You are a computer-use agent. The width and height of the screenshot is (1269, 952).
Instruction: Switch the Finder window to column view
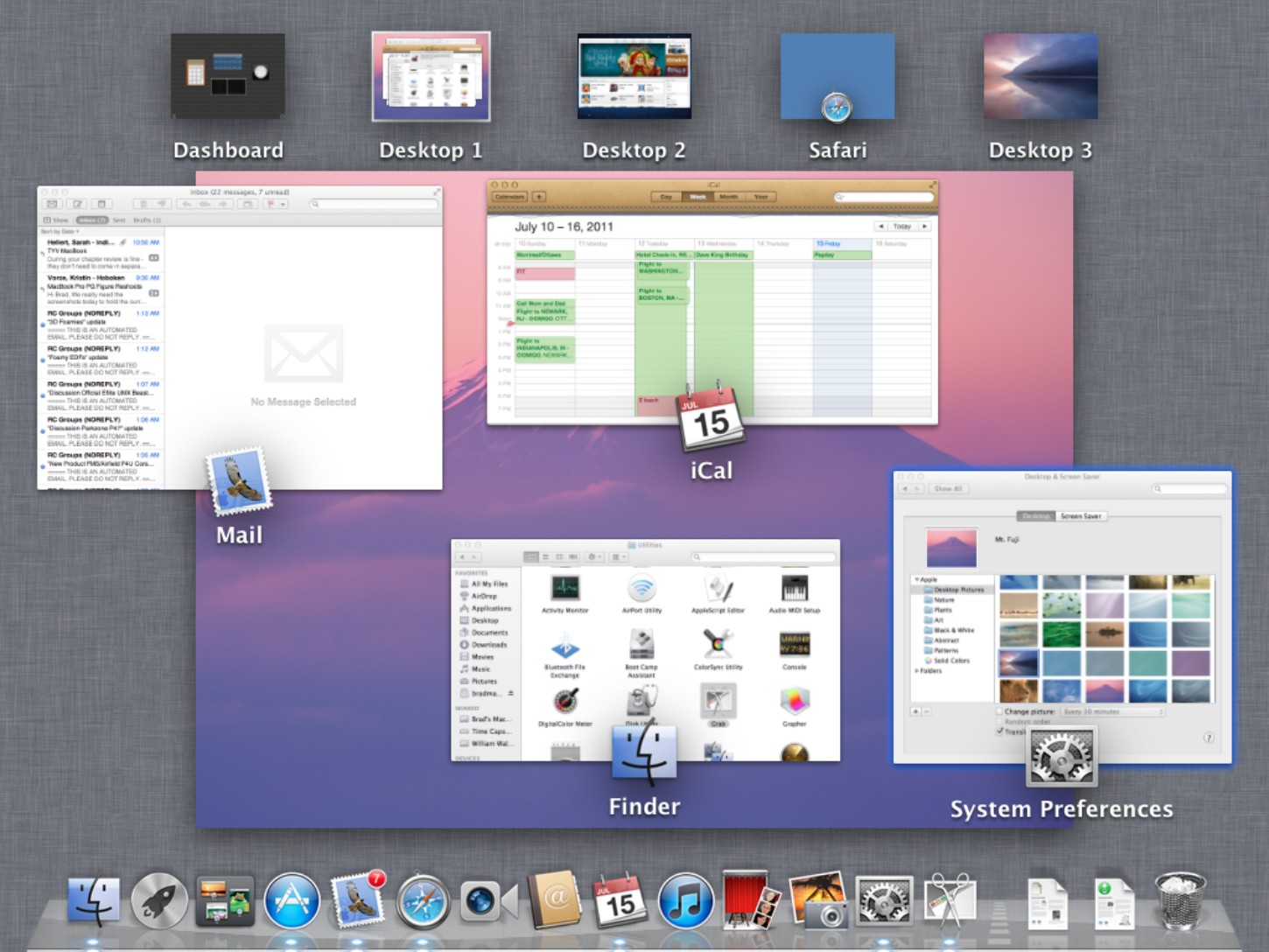(559, 556)
